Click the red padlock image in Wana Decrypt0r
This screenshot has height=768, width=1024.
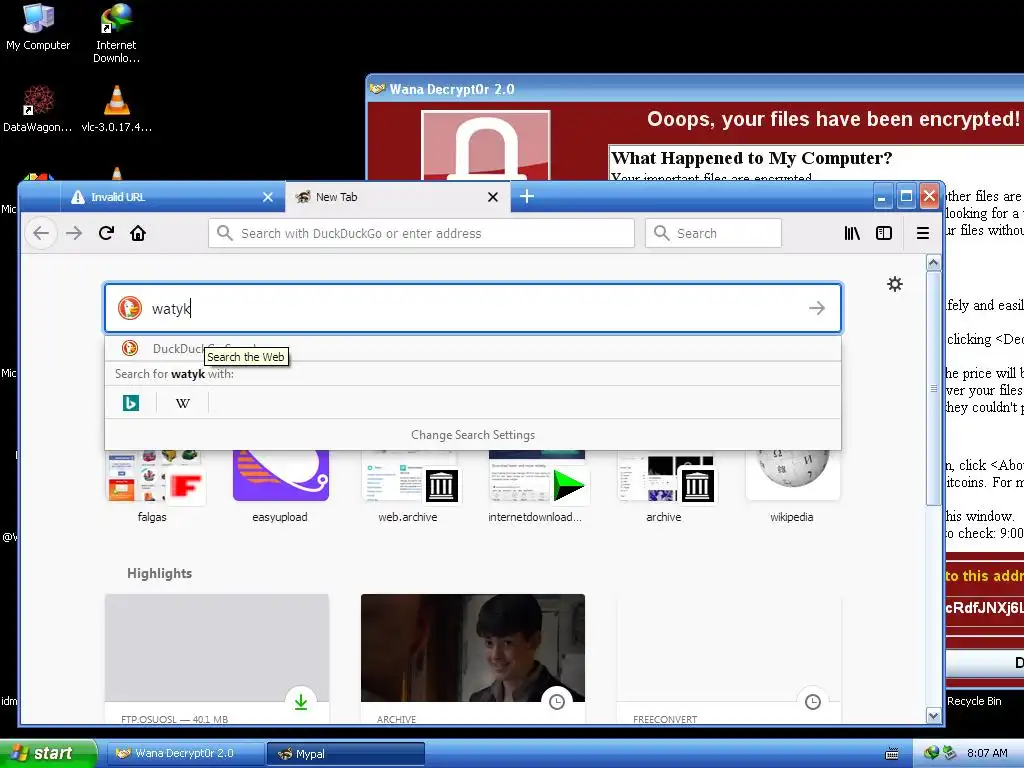(x=485, y=145)
